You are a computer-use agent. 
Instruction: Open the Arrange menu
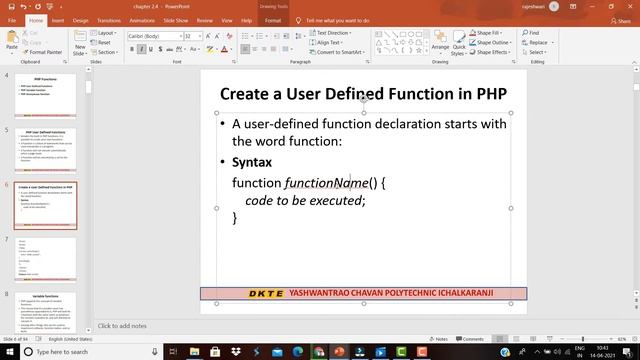tap(440, 41)
